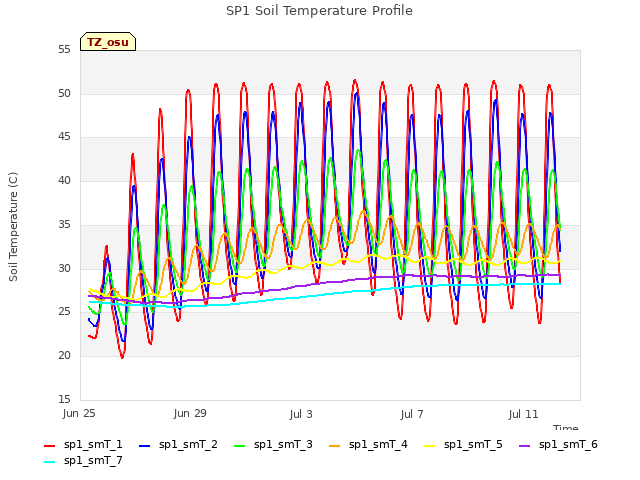Click the 25 y-axis tick label
The width and height of the screenshot is (640, 480).
pos(64,312)
